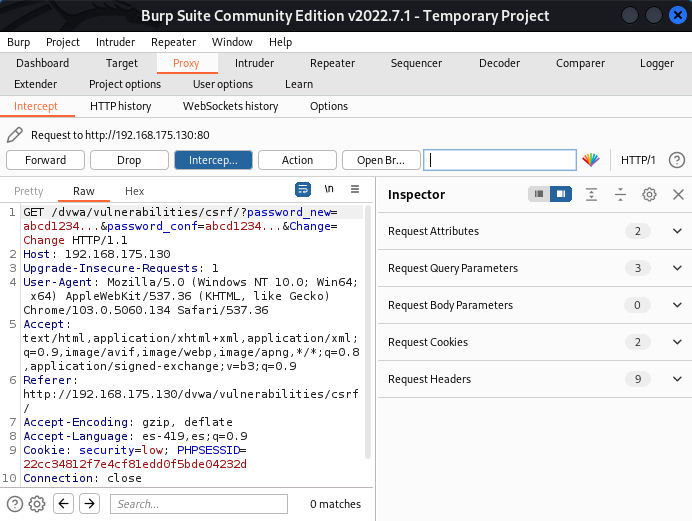
Task: Open the proxy Options sub-tab
Action: click(x=329, y=106)
